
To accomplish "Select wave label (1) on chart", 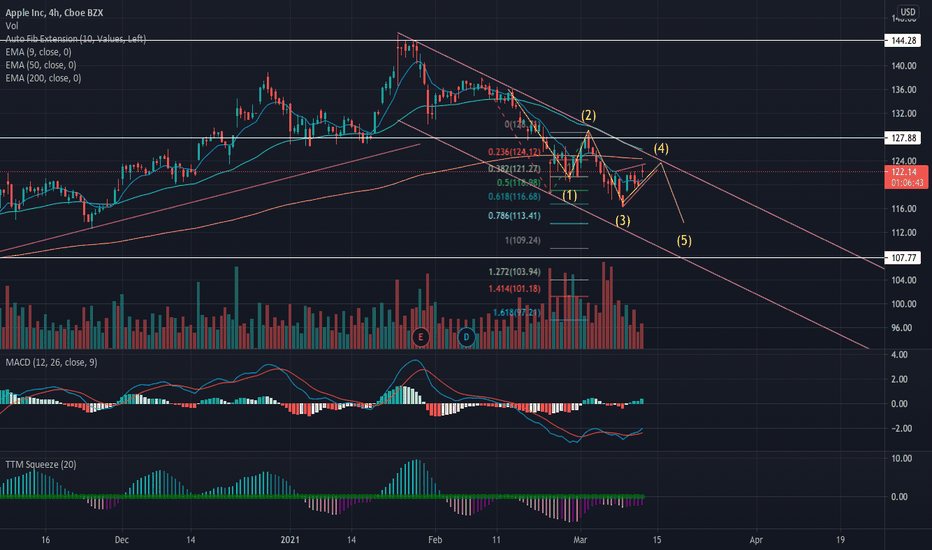I will [569, 195].
